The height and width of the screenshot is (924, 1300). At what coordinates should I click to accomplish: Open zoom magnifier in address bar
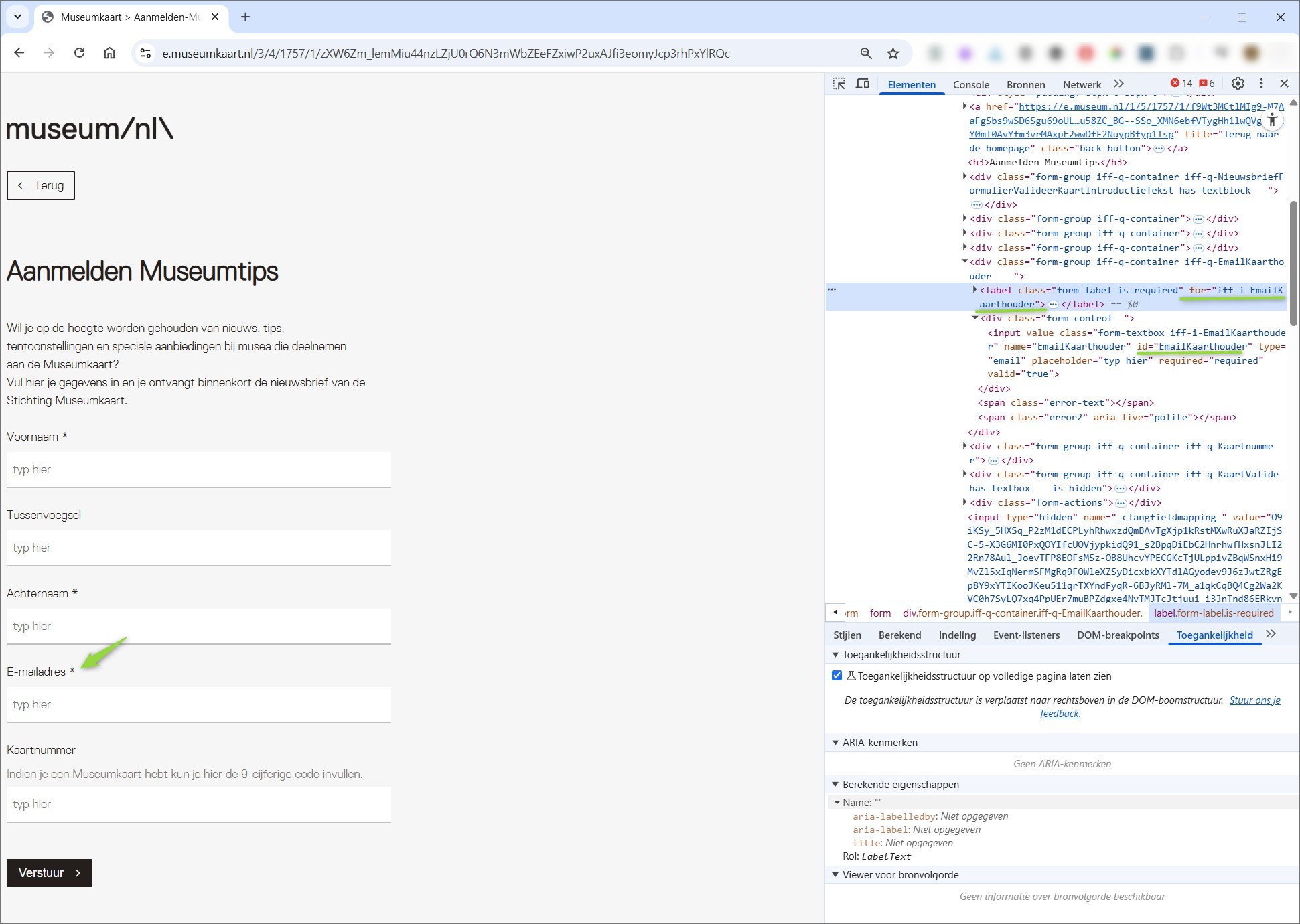click(866, 53)
